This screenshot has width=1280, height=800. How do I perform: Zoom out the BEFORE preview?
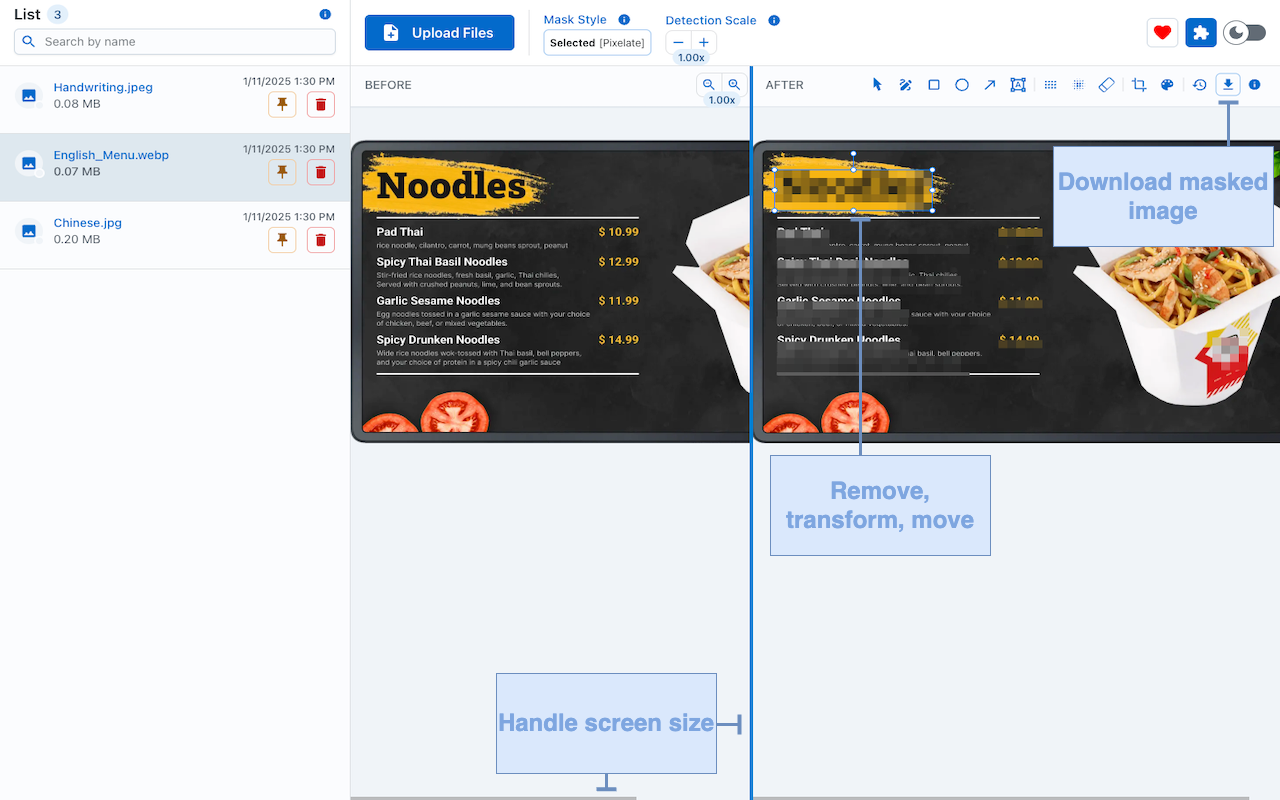click(709, 85)
